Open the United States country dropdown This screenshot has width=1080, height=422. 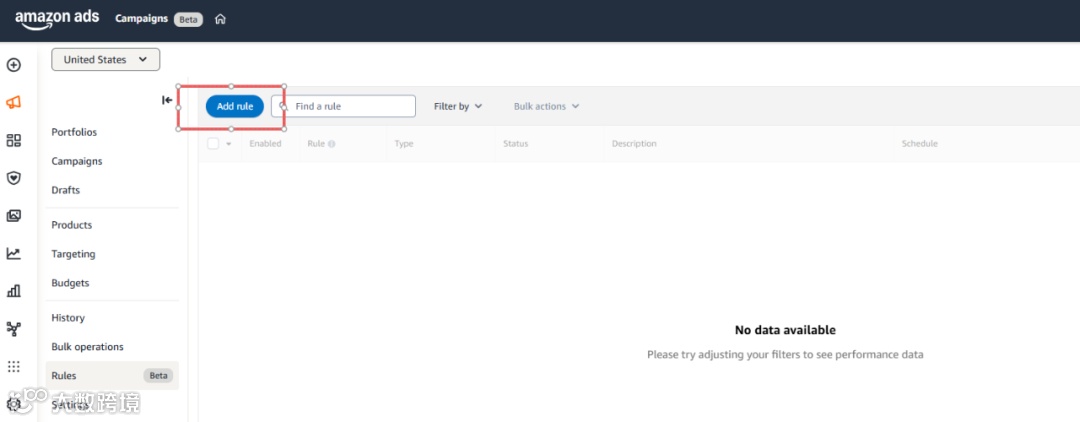point(105,59)
